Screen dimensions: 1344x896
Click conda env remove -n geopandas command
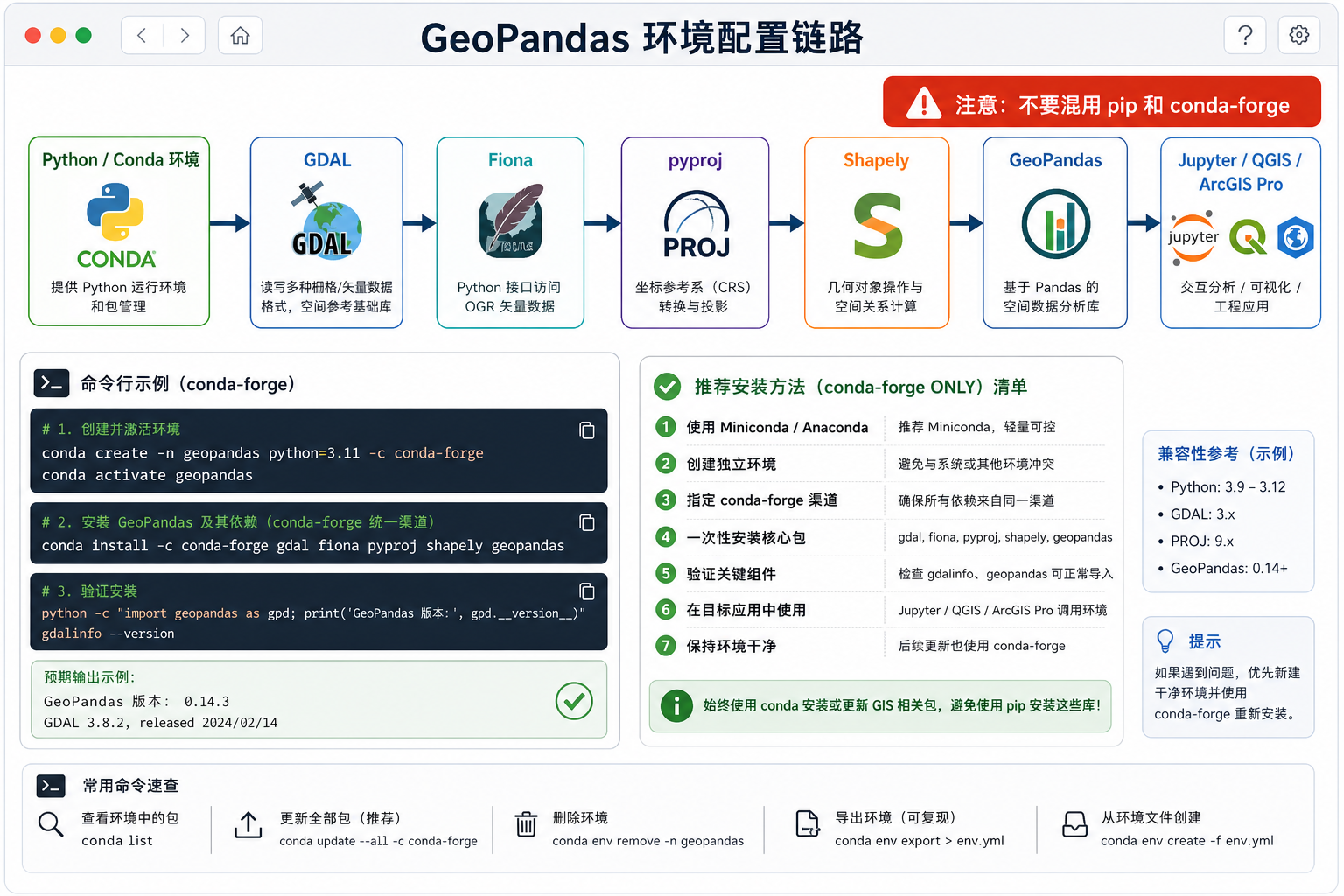[647, 841]
